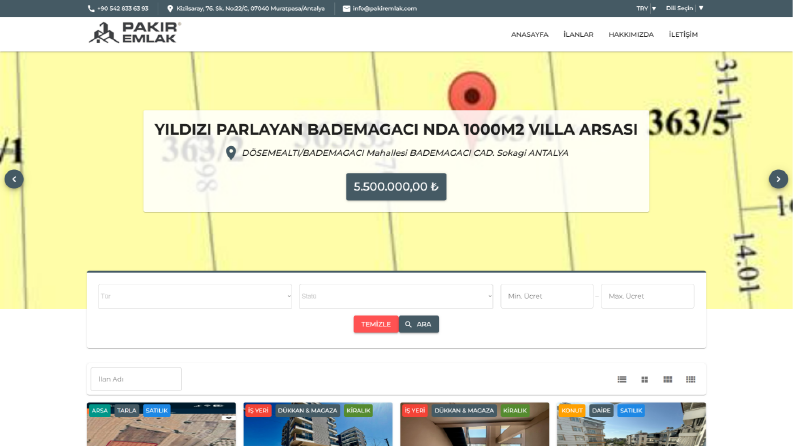Viewport: 793px width, 446px height.
Task: Open the Pakir Emlak logo home link
Action: click(x=135, y=33)
